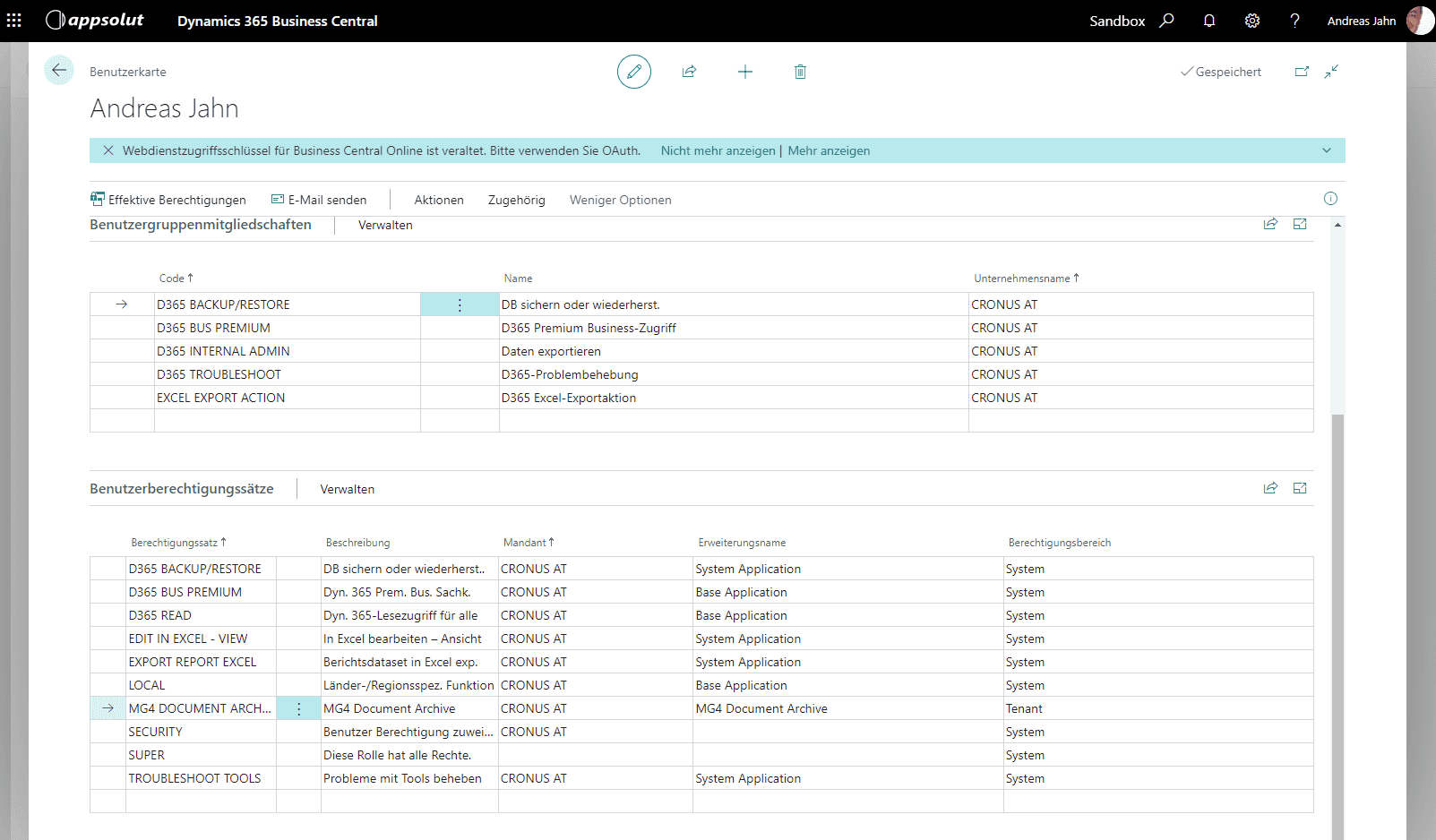This screenshot has height=840, width=1436.
Task: Click Effektive Berechtigungen button
Action: click(168, 200)
